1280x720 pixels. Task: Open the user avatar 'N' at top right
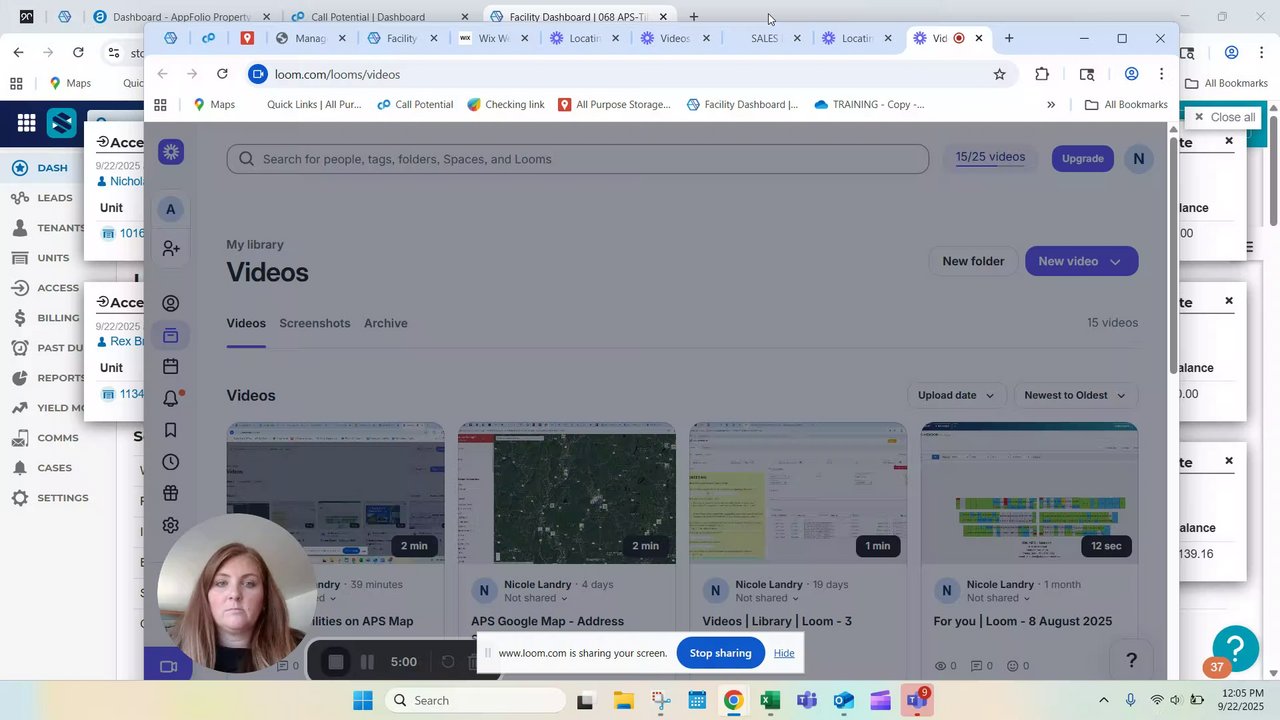(x=1138, y=158)
